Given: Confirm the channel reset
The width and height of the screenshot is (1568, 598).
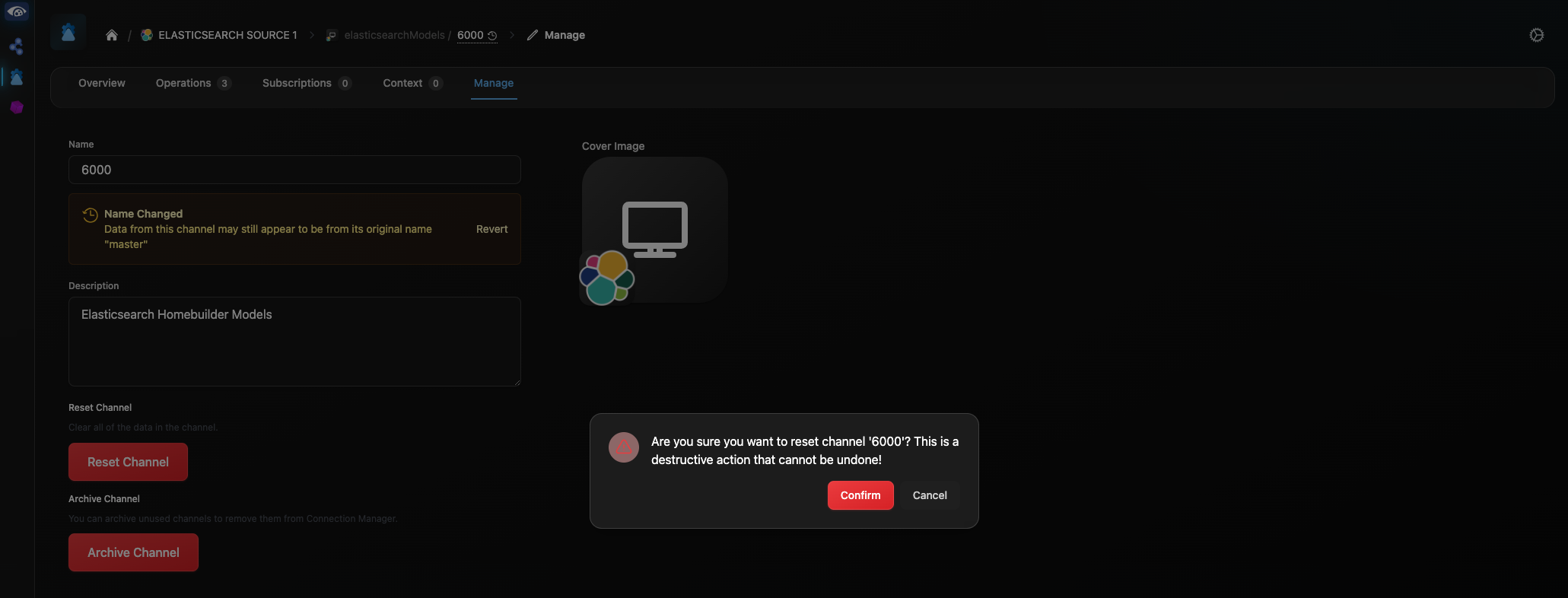Looking at the screenshot, I should (x=860, y=495).
